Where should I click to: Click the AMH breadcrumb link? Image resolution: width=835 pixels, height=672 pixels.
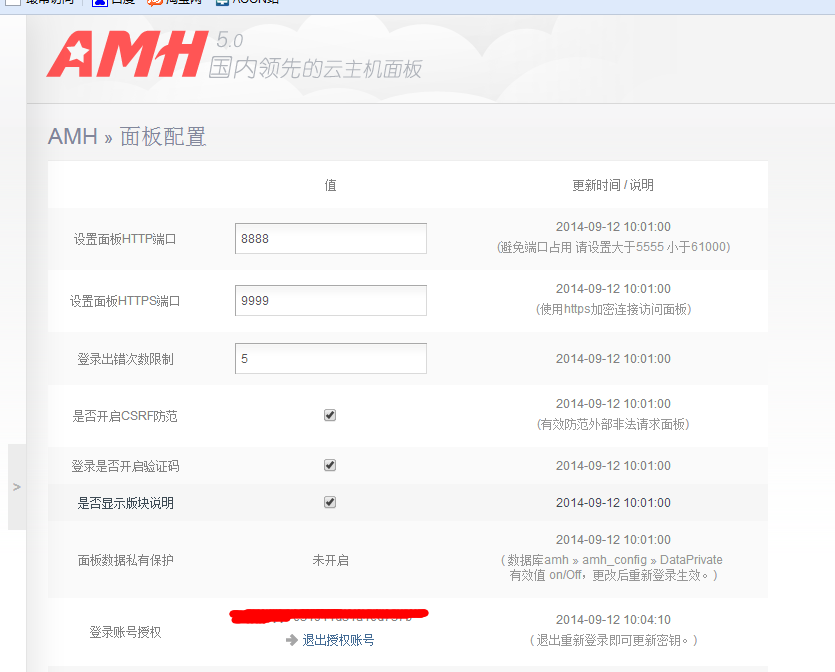[72, 136]
